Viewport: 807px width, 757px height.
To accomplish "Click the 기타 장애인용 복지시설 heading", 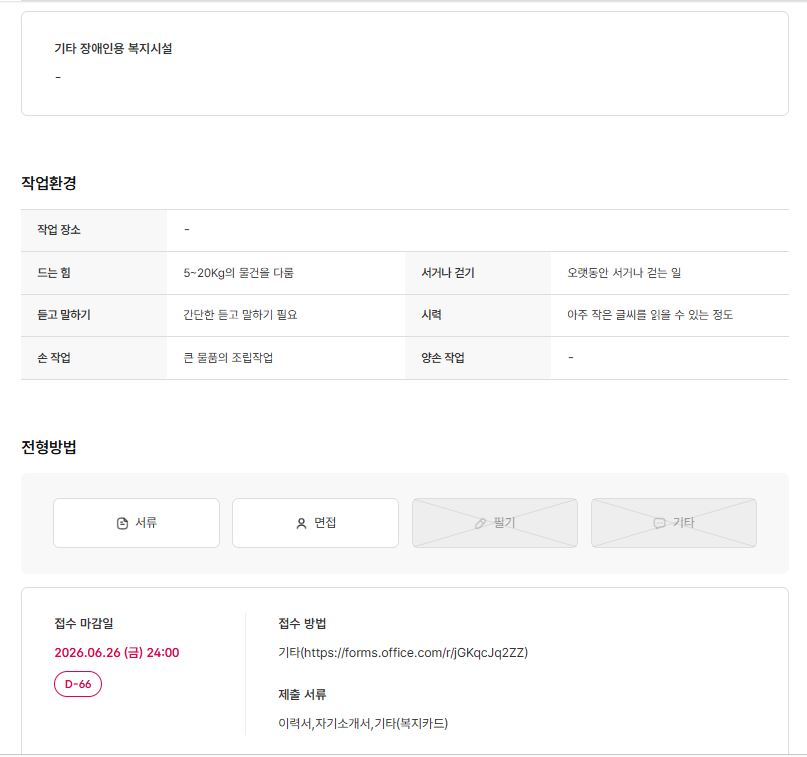I will pos(113,48).
